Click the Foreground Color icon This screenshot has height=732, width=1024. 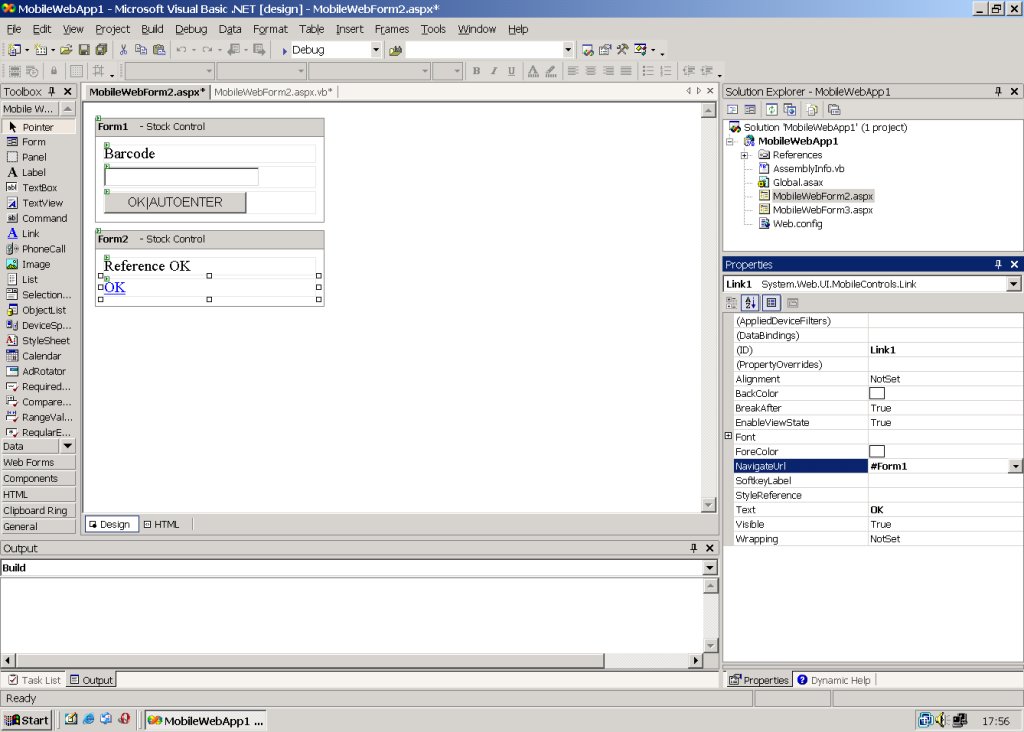click(533, 71)
